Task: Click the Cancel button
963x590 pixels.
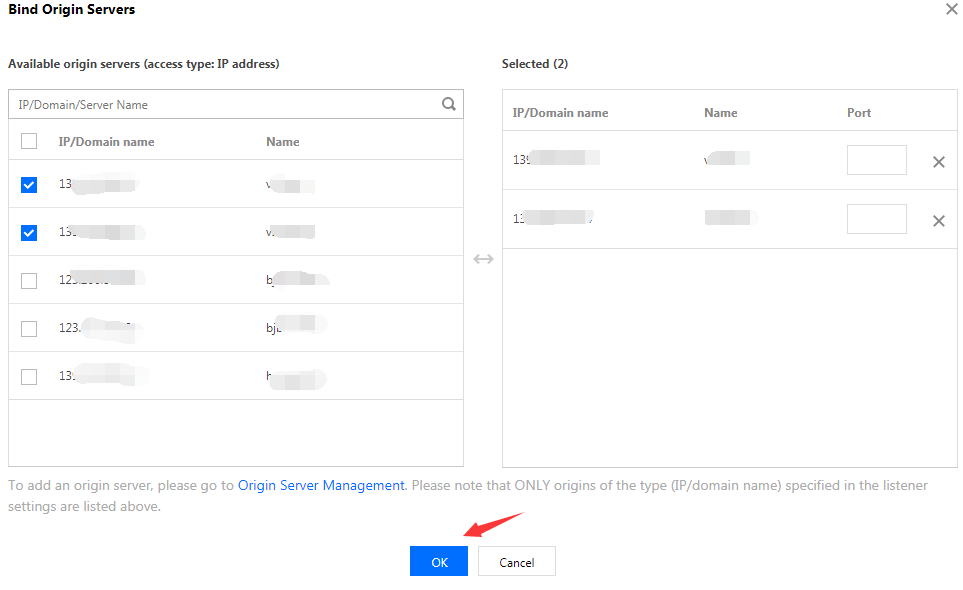Action: [516, 562]
